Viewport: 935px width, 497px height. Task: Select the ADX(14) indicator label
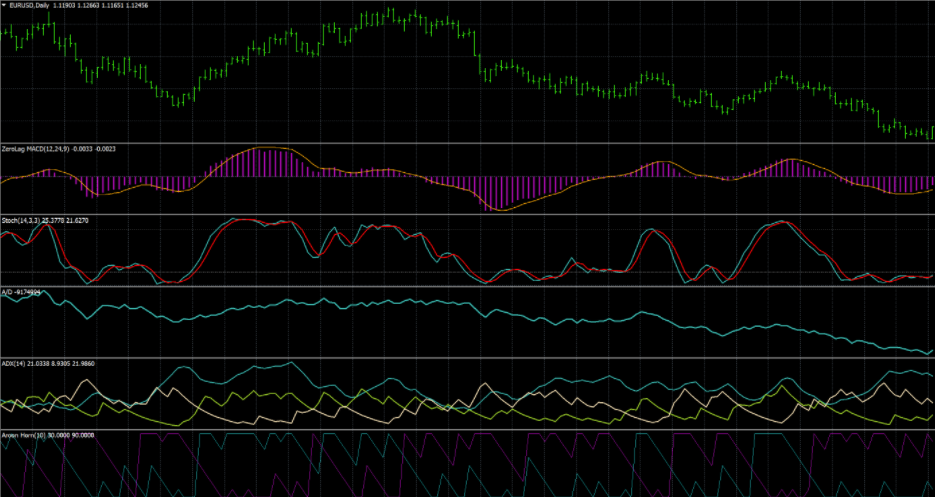(x=15, y=364)
